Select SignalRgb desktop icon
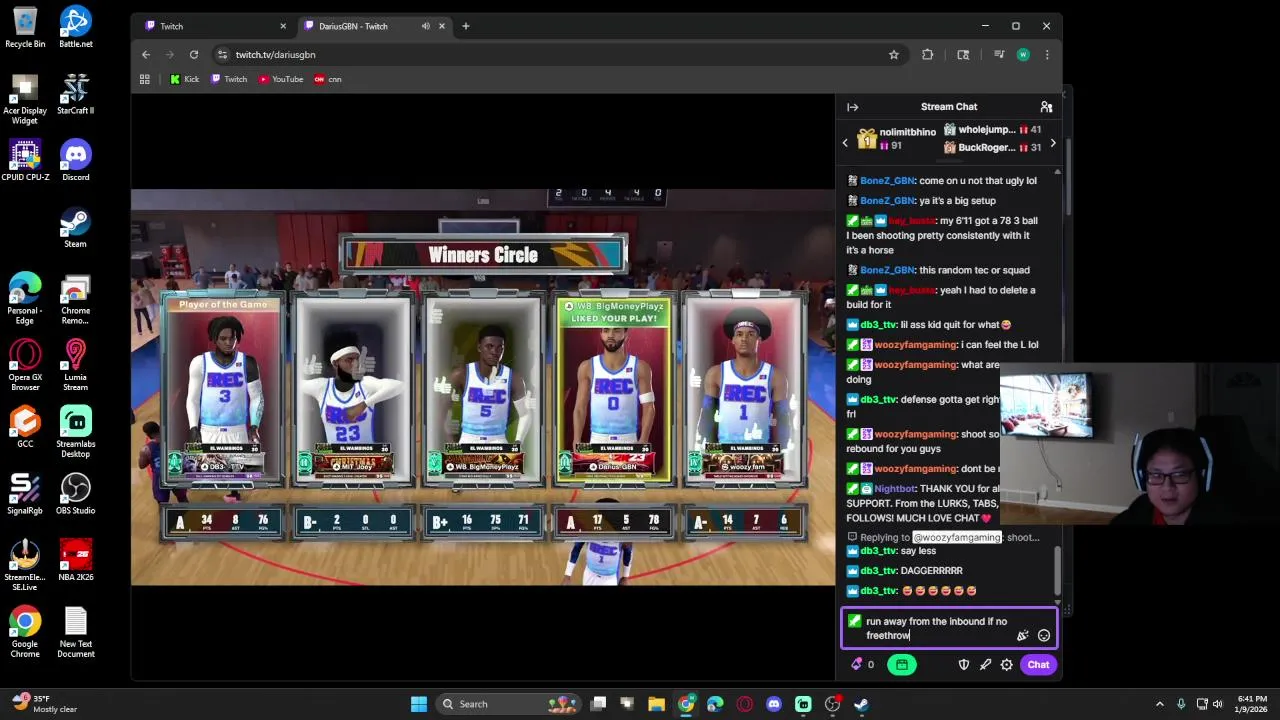Viewport: 1280px width, 720px height. pyautogui.click(x=25, y=494)
